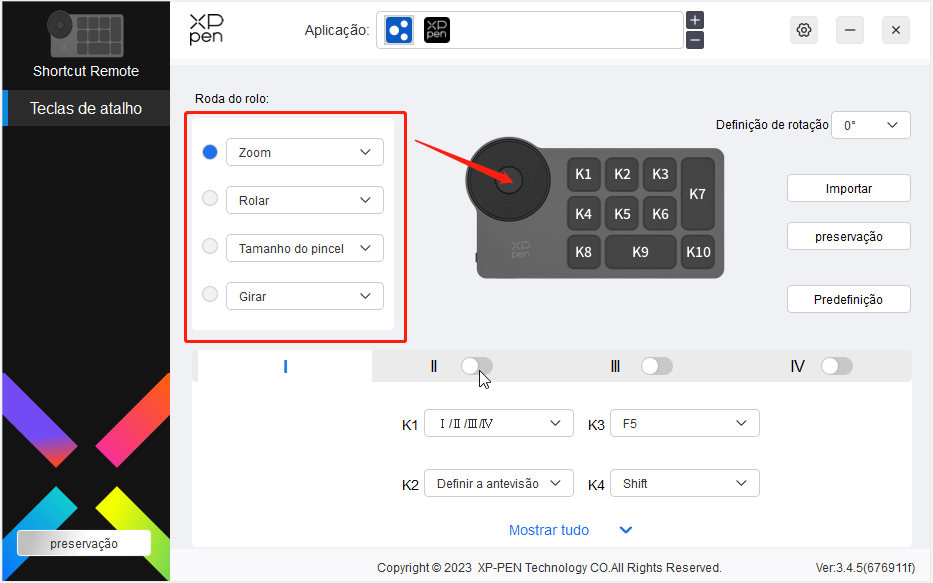Screen dimensions: 933x583
Task: Switch to the group I tab
Action: pyautogui.click(x=285, y=367)
